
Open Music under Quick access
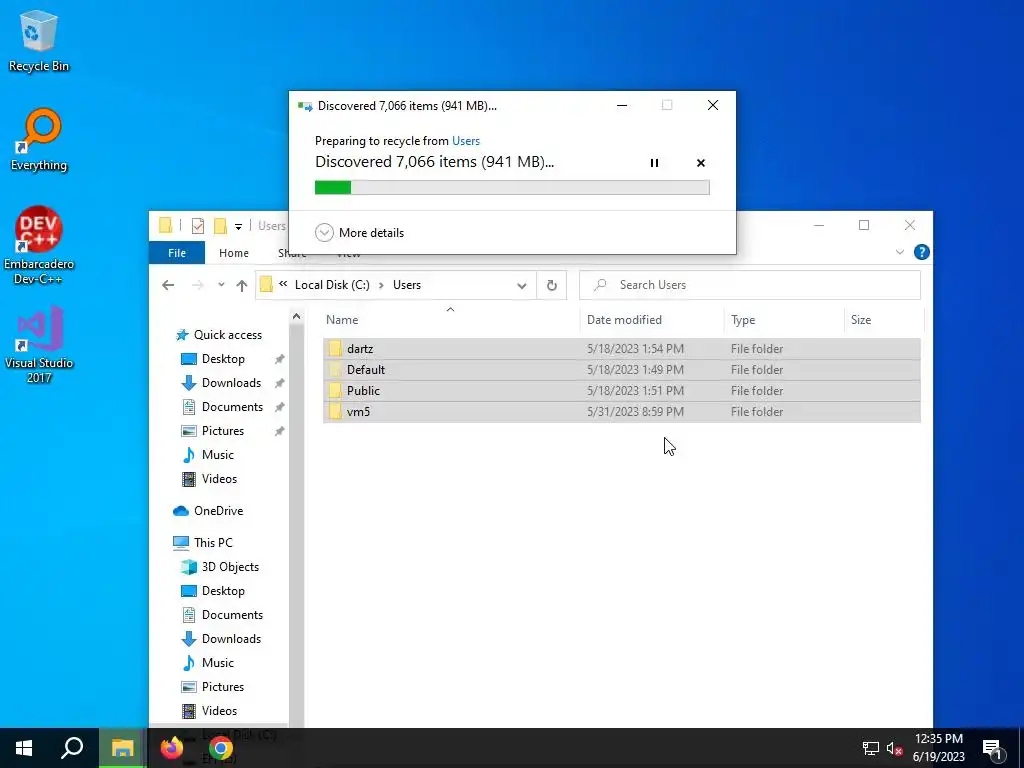[217, 455]
